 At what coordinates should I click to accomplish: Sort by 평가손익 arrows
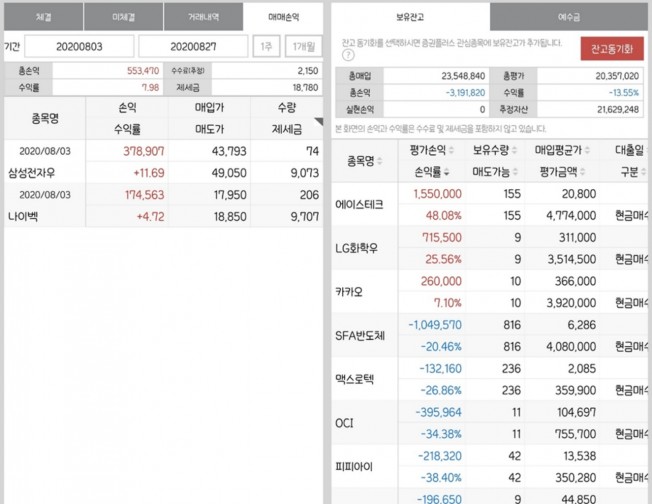[x=452, y=150]
